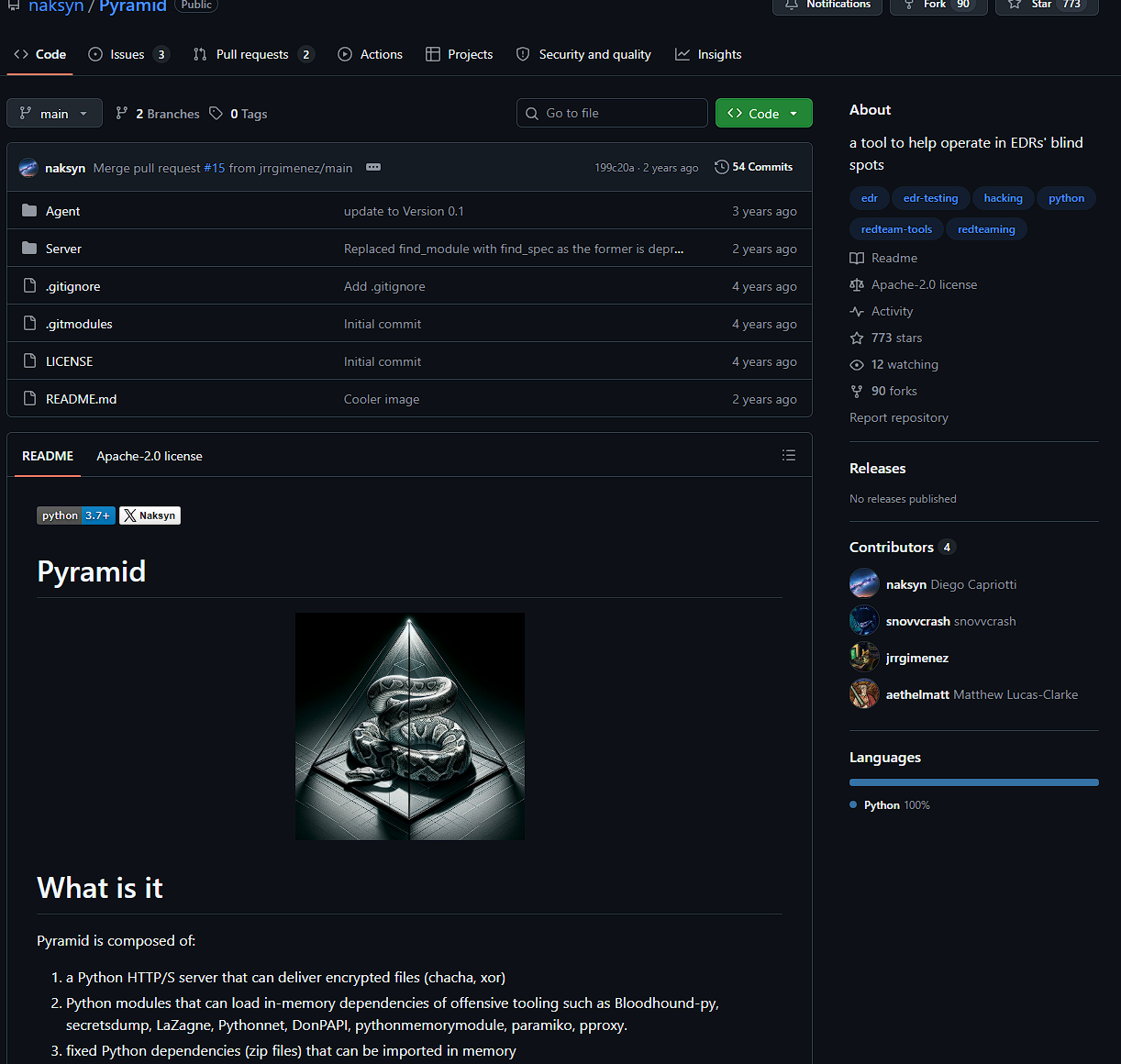Open 'Cooler image' commit message
Image resolution: width=1121 pixels, height=1064 pixels.
[x=382, y=399]
